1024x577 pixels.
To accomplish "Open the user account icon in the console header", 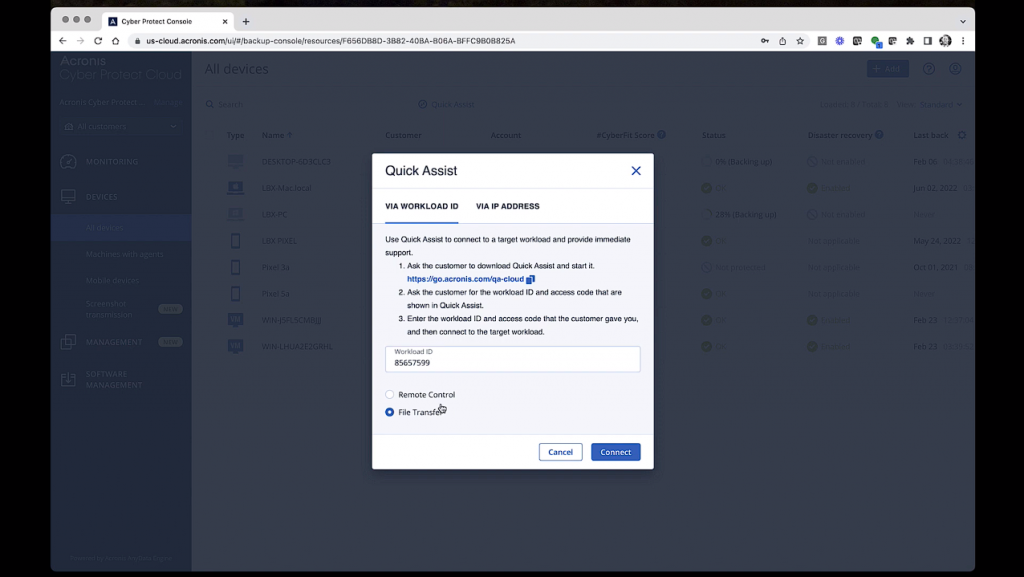I will pos(955,69).
